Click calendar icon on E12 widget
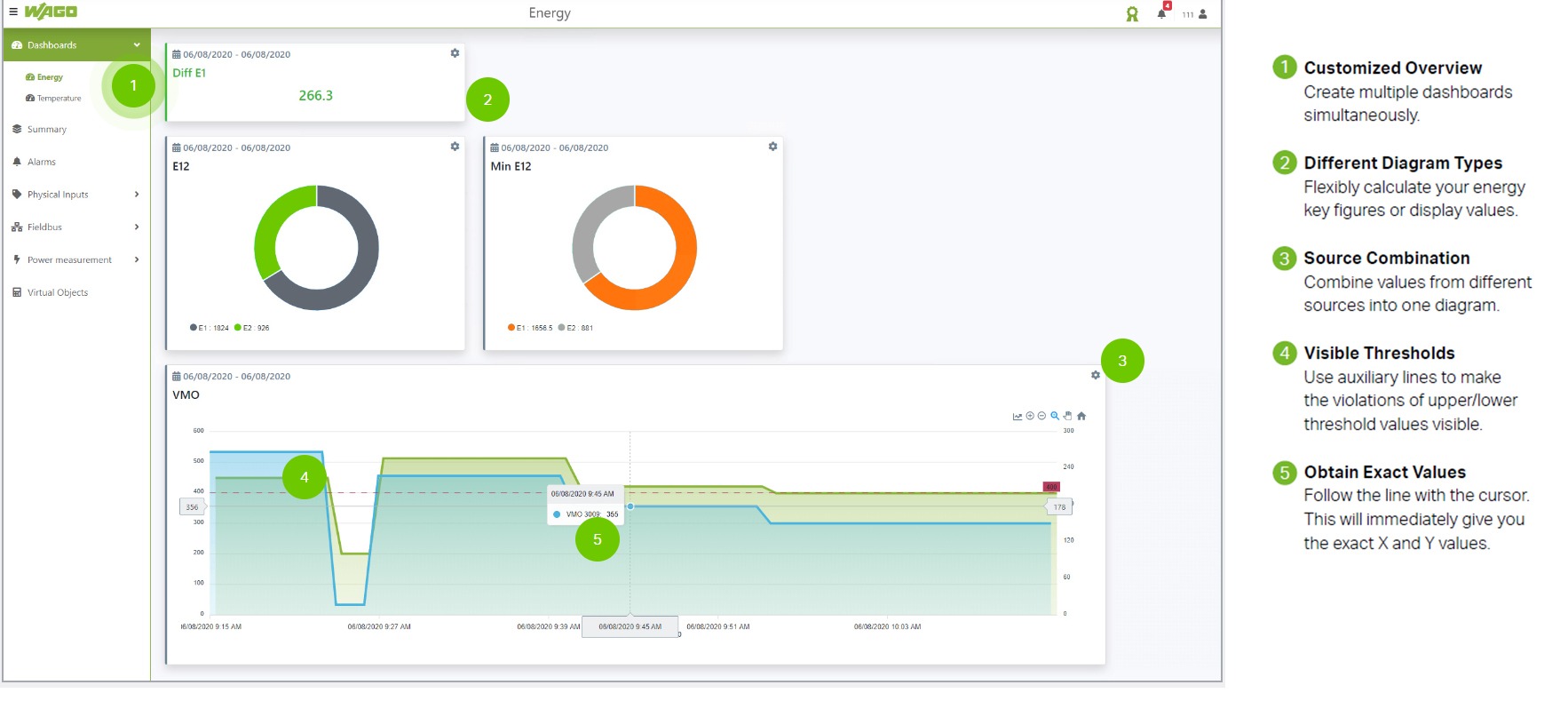The image size is (1568, 701). pyautogui.click(x=176, y=147)
